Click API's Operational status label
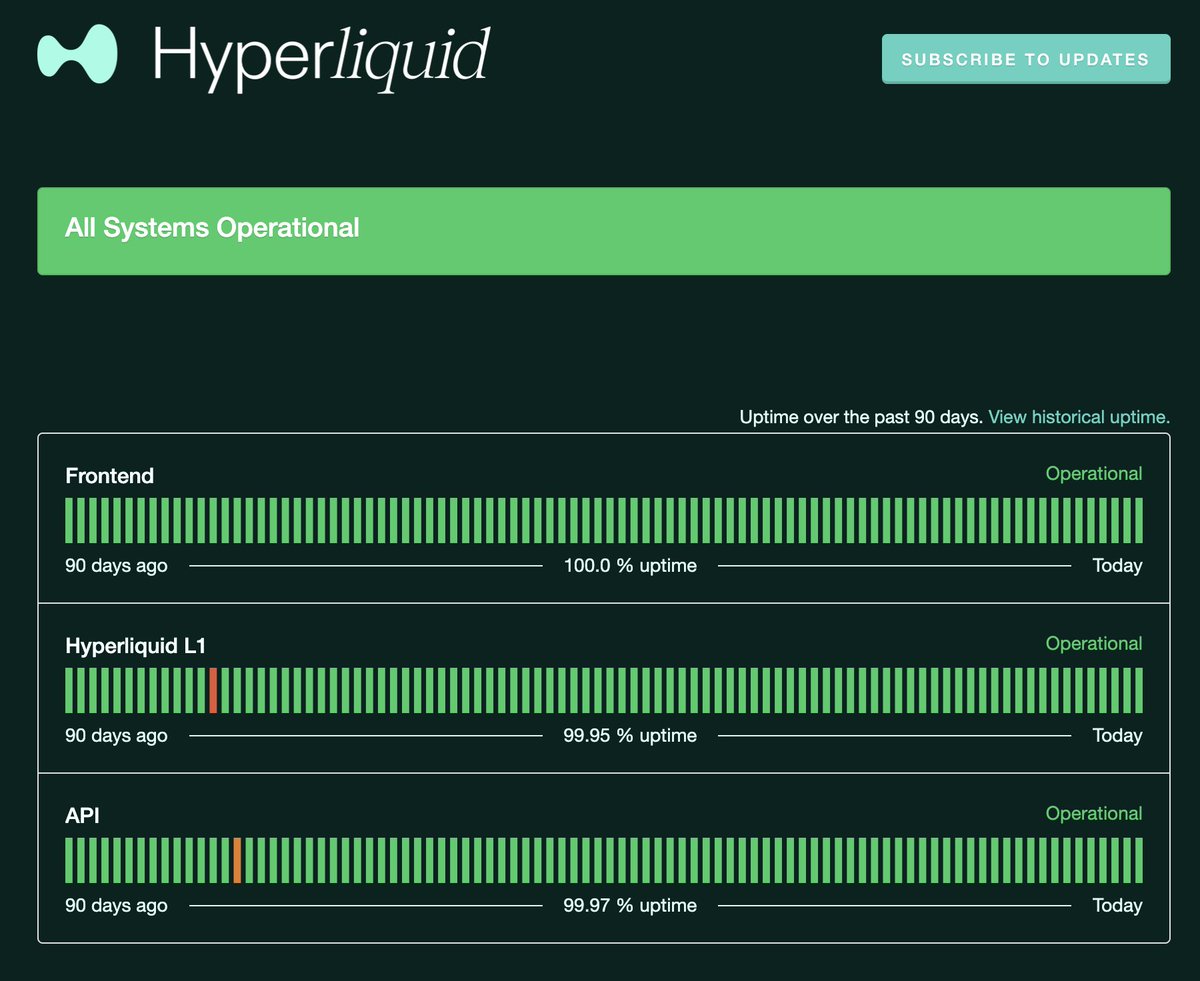The height and width of the screenshot is (981, 1200). pos(1094,814)
